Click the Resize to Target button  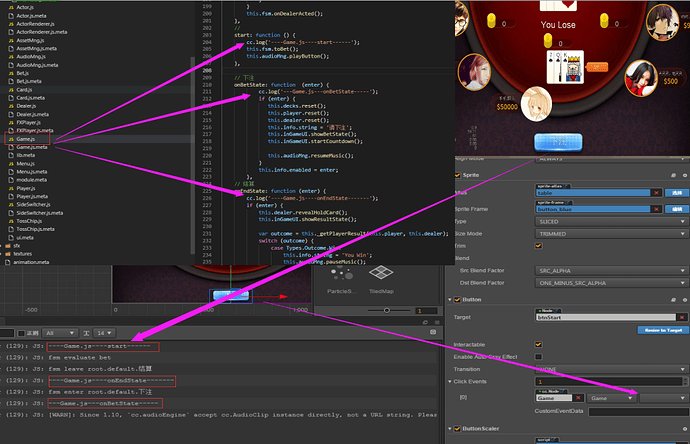pos(663,330)
